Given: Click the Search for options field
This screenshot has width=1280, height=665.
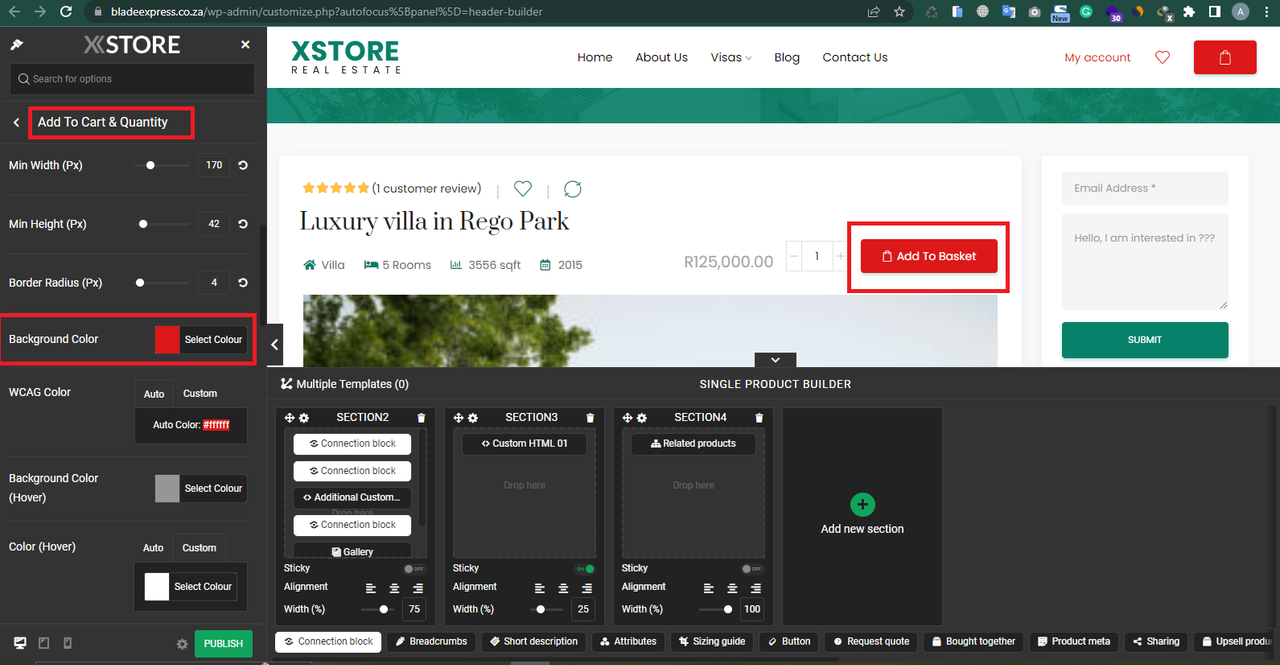Looking at the screenshot, I should click(132, 79).
